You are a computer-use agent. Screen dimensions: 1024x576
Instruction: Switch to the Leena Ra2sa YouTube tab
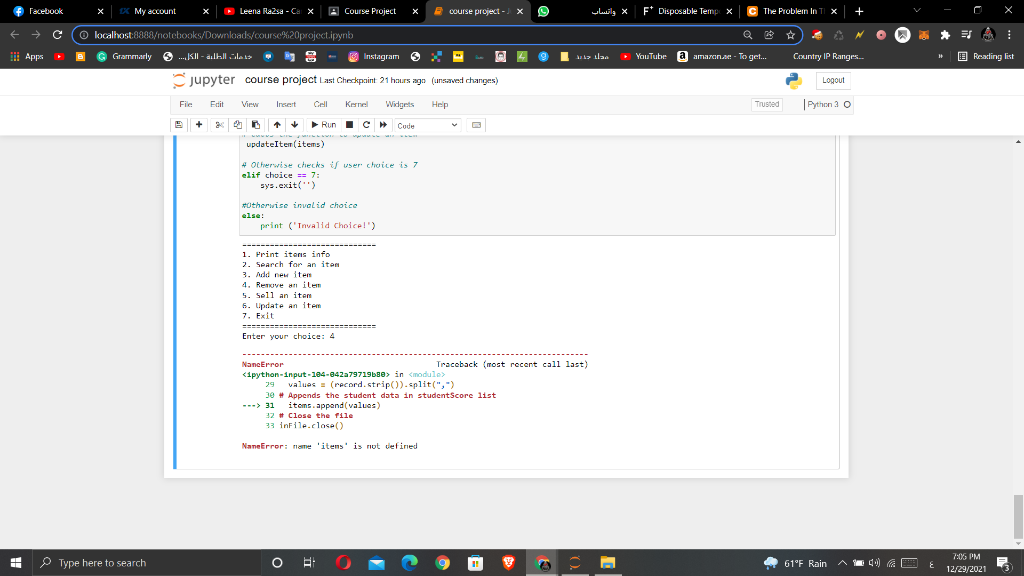click(268, 11)
